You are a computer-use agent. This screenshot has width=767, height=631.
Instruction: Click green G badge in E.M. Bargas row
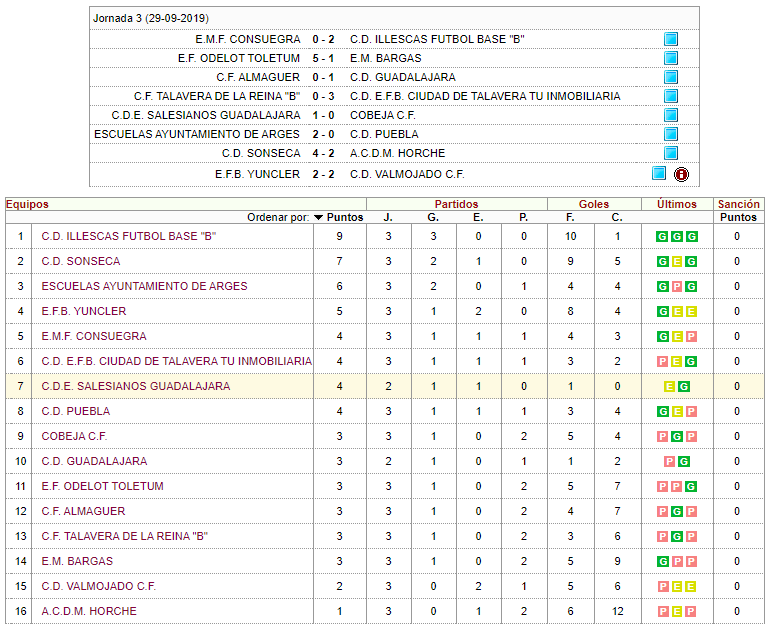click(662, 562)
